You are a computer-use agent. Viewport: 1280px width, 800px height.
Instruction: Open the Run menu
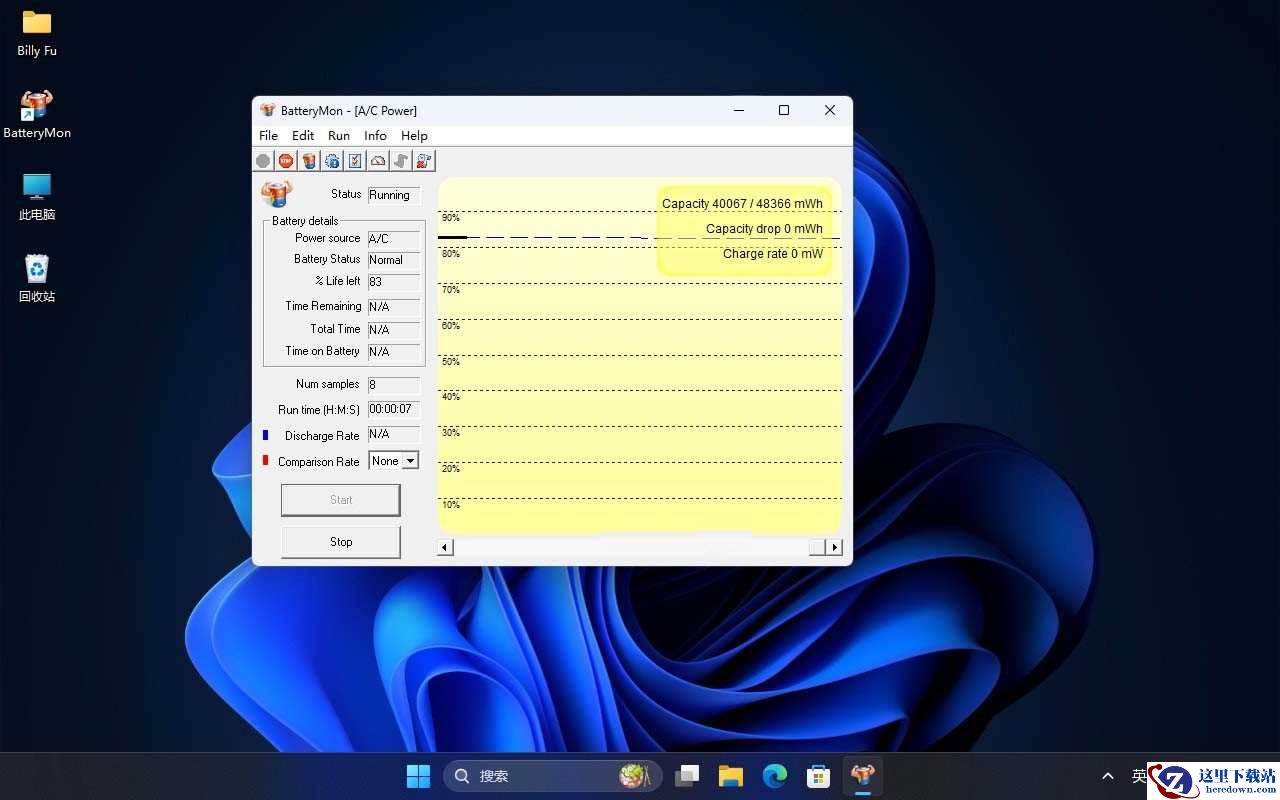(339, 136)
